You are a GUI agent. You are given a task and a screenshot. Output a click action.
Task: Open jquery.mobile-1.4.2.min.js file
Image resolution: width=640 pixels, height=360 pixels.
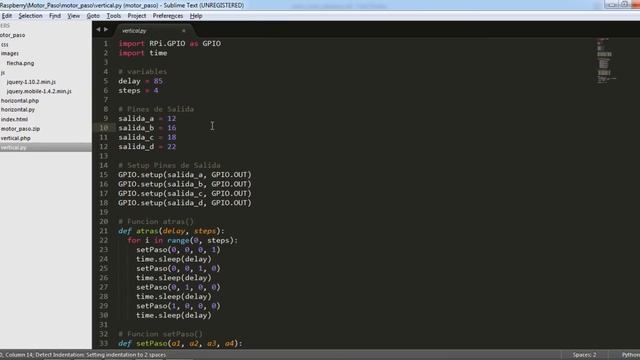tap(39, 91)
